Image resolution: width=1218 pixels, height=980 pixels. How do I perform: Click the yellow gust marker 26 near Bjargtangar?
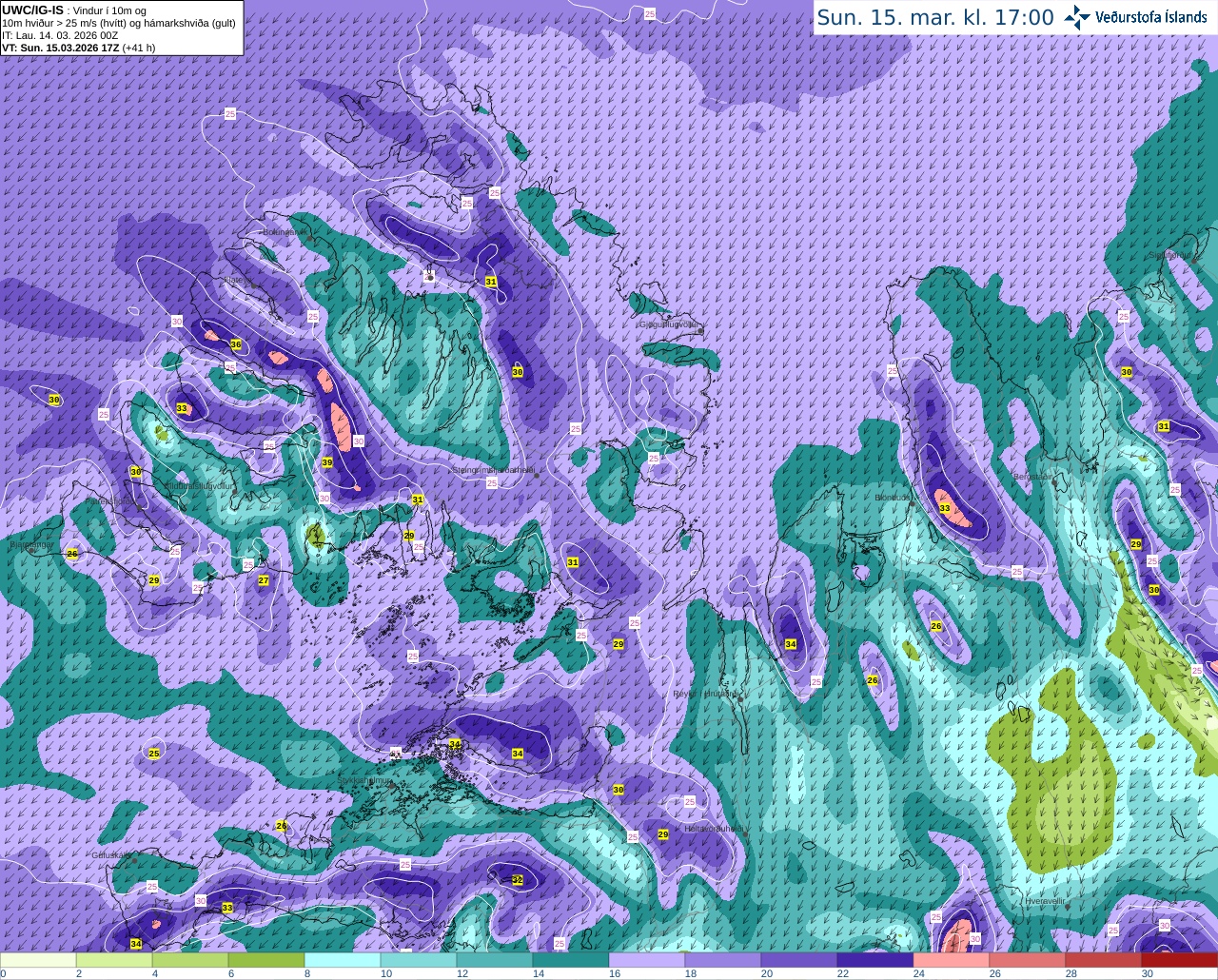pos(72,554)
